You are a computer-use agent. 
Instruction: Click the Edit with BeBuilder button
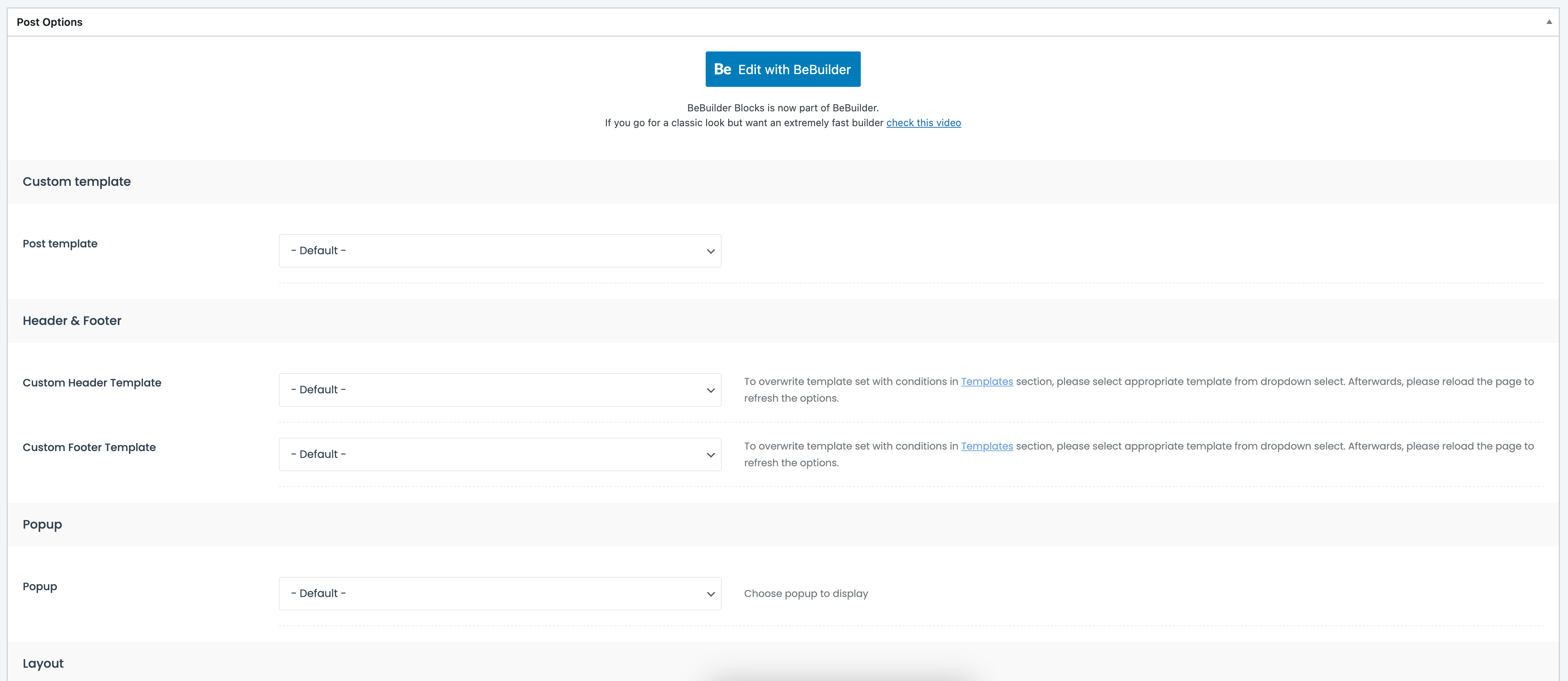[x=783, y=69]
